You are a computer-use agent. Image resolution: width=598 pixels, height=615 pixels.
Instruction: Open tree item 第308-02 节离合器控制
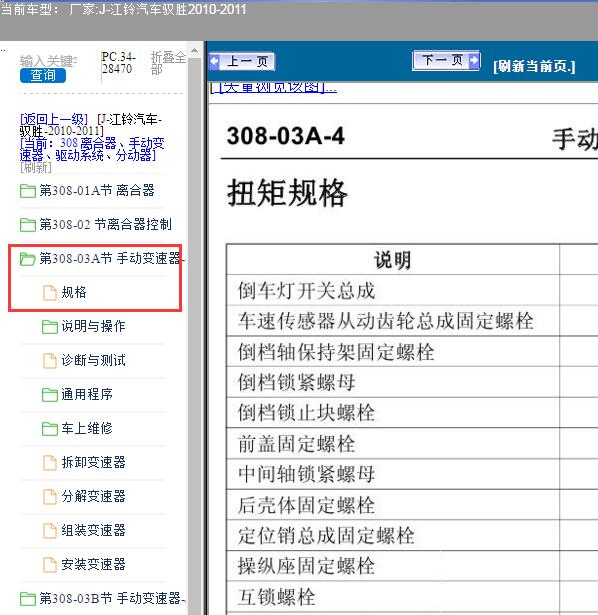click(x=105, y=224)
